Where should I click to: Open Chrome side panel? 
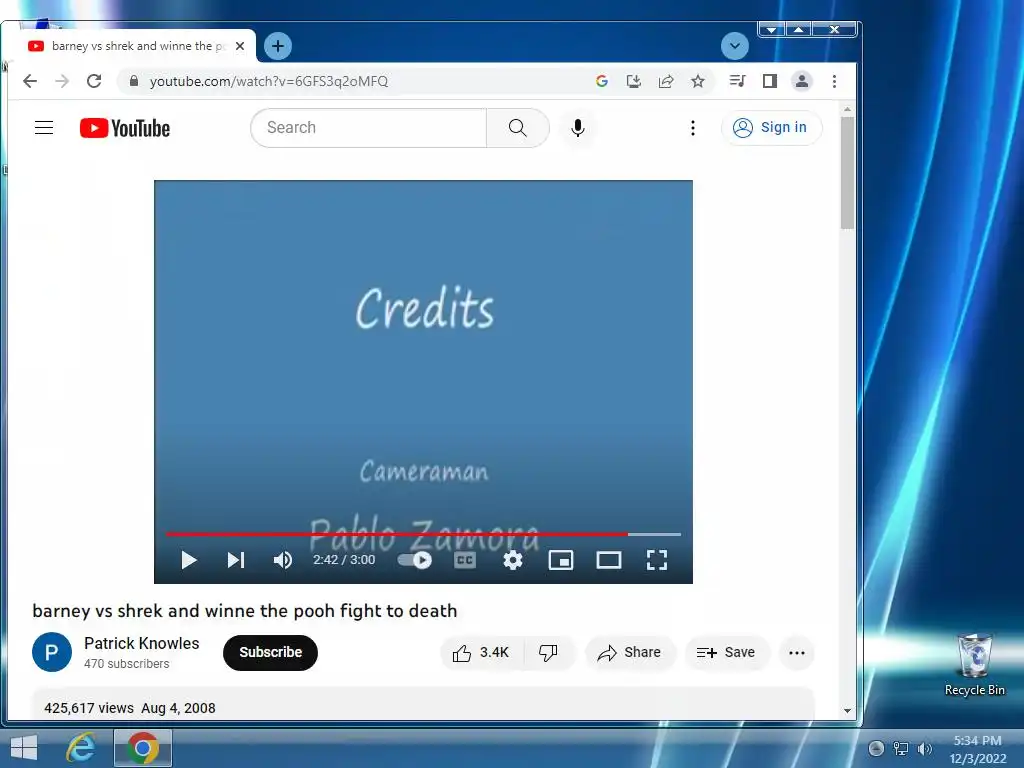(x=770, y=81)
